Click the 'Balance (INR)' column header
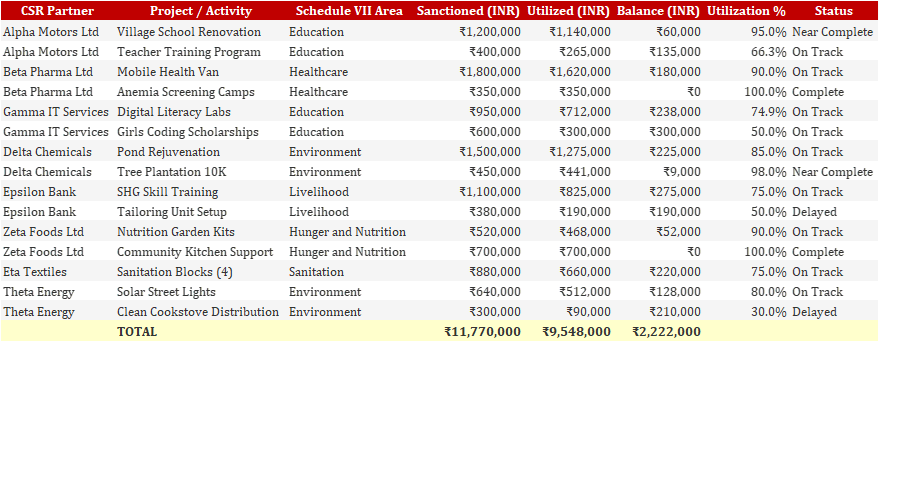Screen dimensions: 900x500 [x=658, y=11]
